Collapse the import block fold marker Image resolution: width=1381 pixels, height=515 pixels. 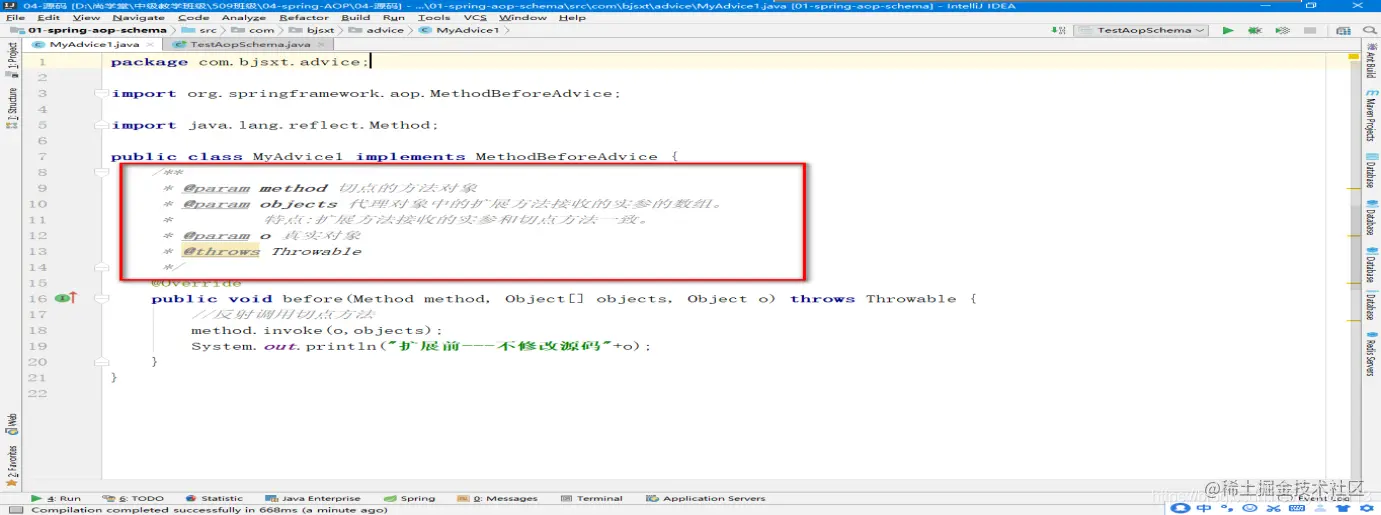101,93
